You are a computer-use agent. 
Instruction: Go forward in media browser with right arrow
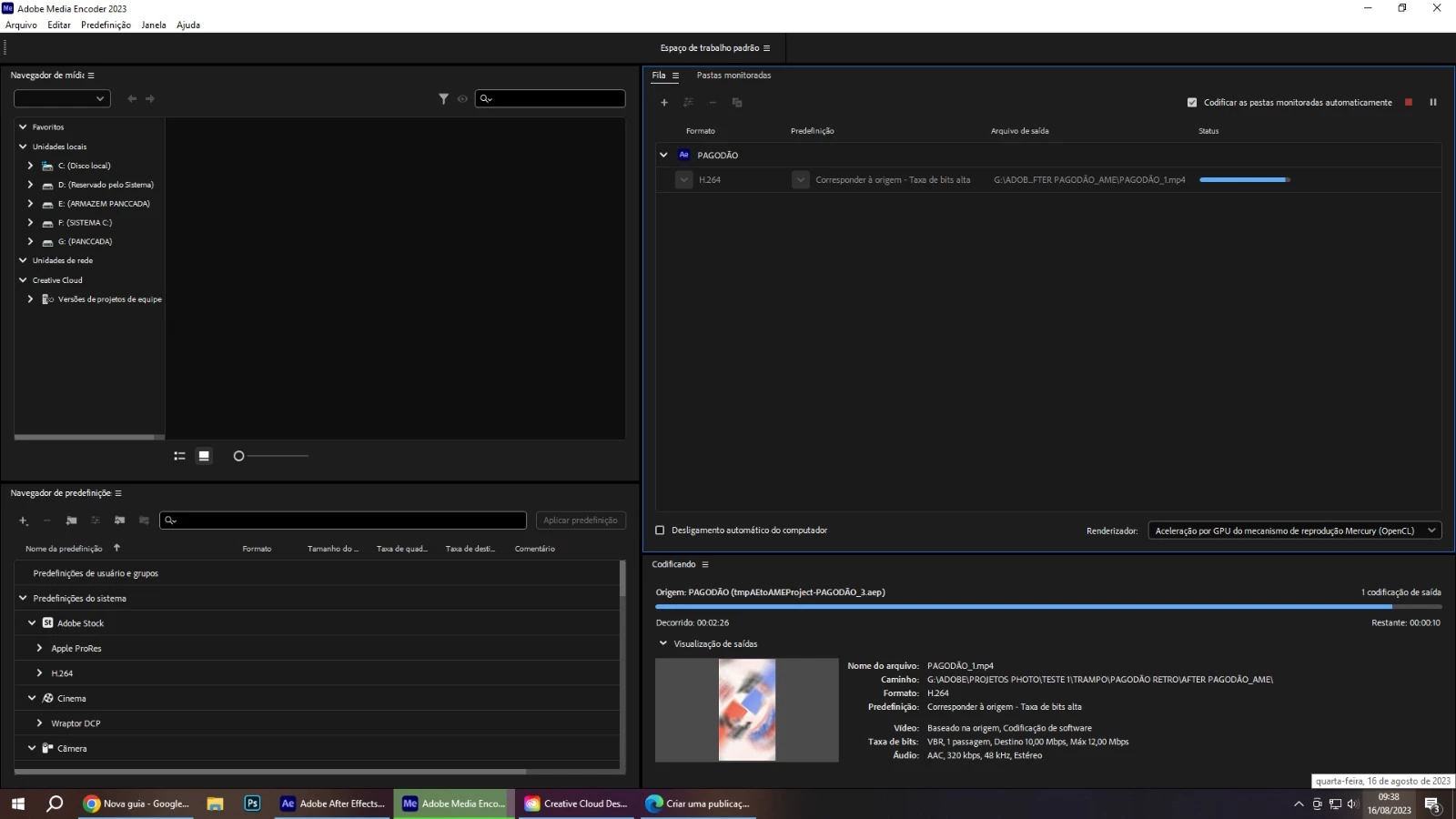[x=150, y=98]
